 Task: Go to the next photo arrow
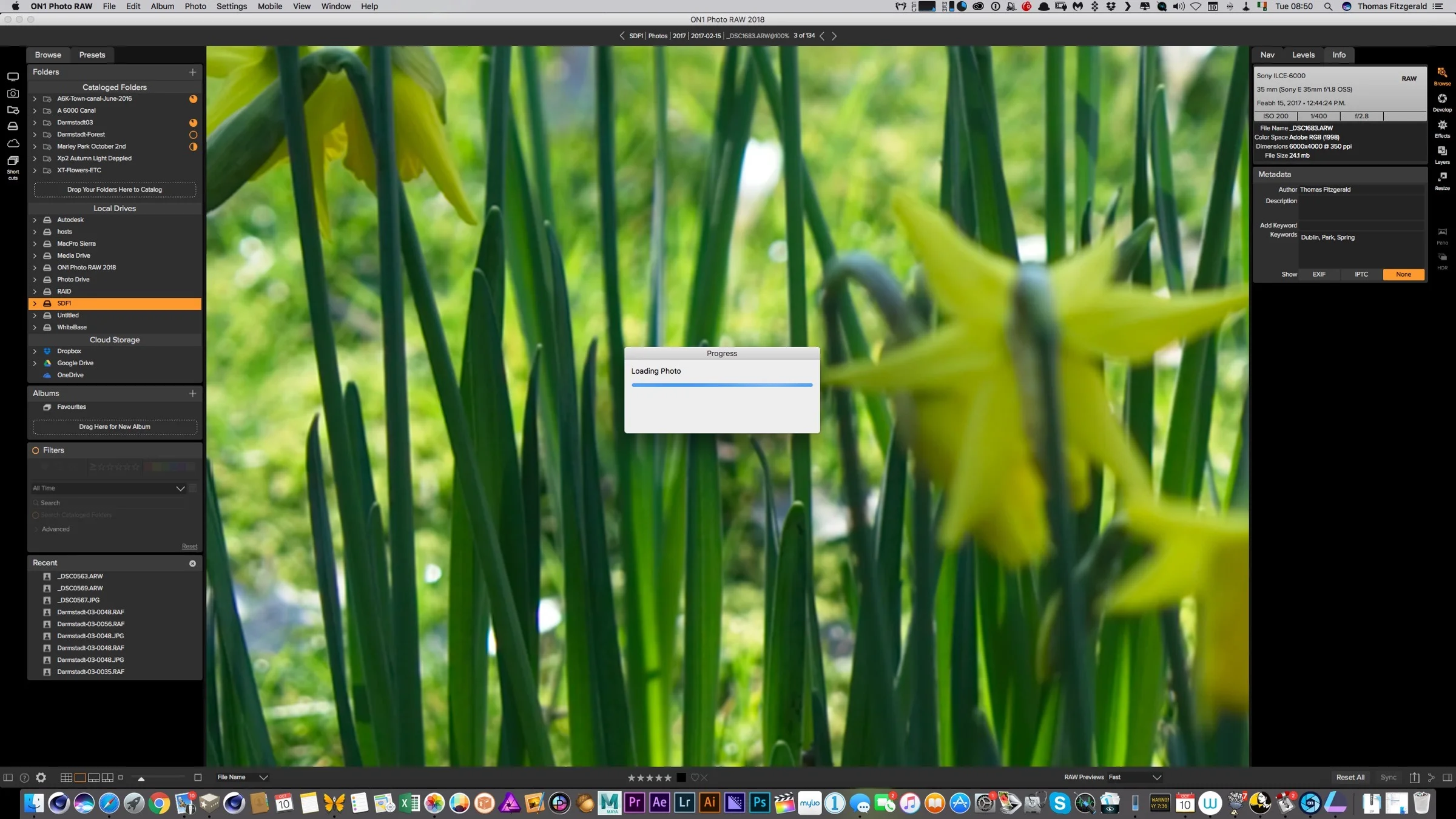(x=834, y=36)
